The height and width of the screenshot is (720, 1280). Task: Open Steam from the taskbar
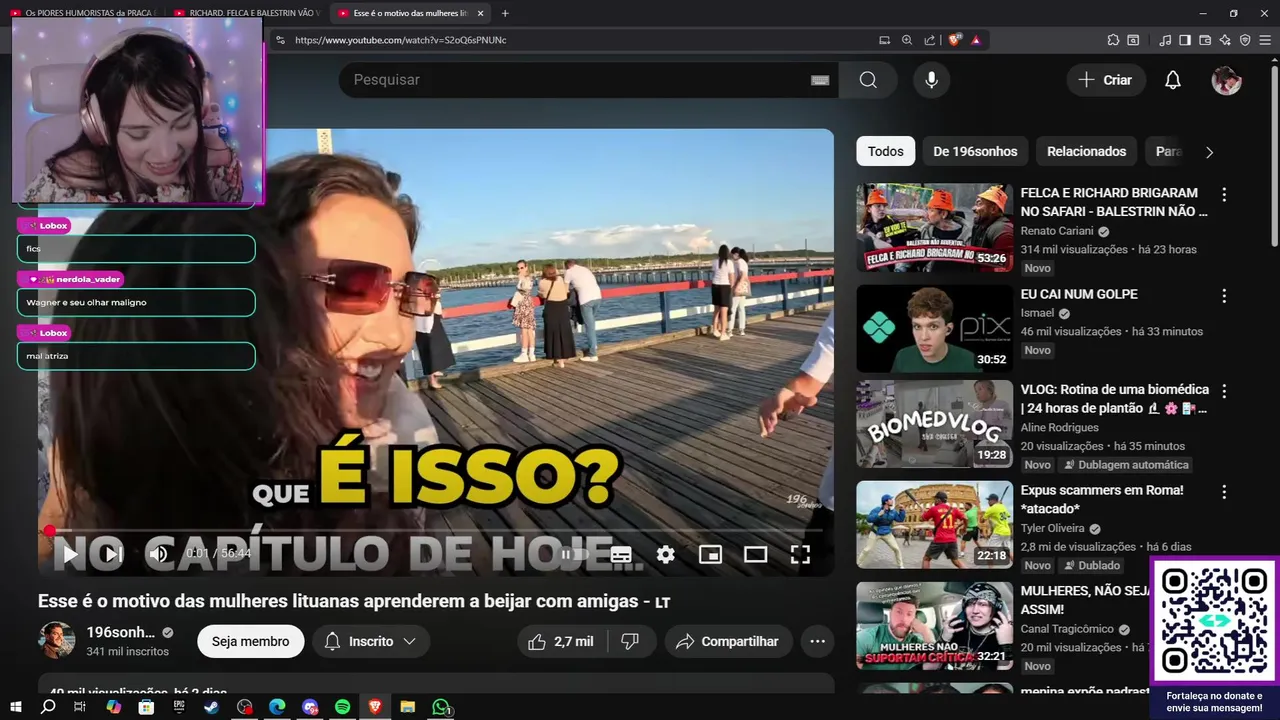coord(212,707)
